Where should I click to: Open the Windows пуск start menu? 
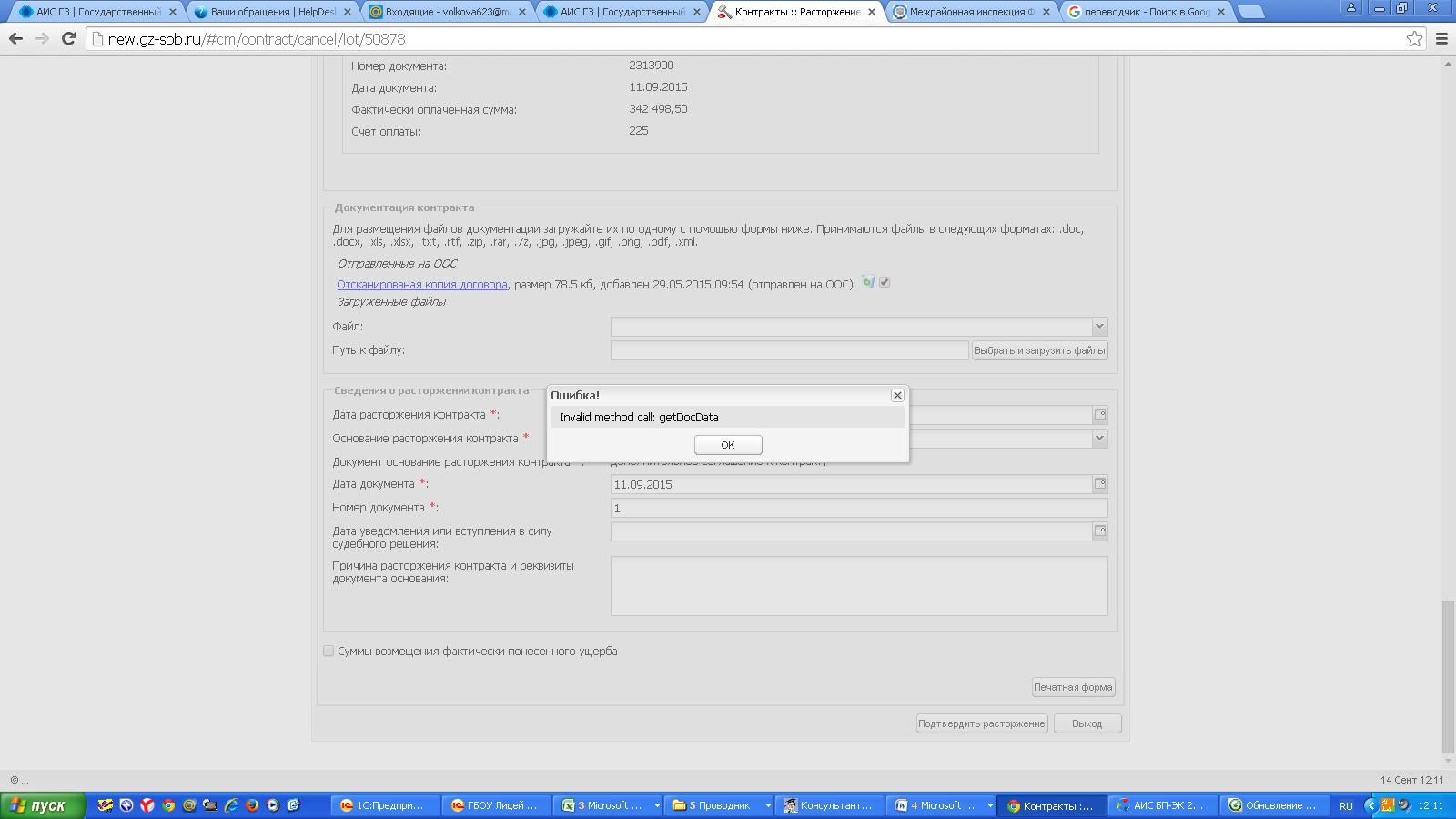pyautogui.click(x=43, y=805)
